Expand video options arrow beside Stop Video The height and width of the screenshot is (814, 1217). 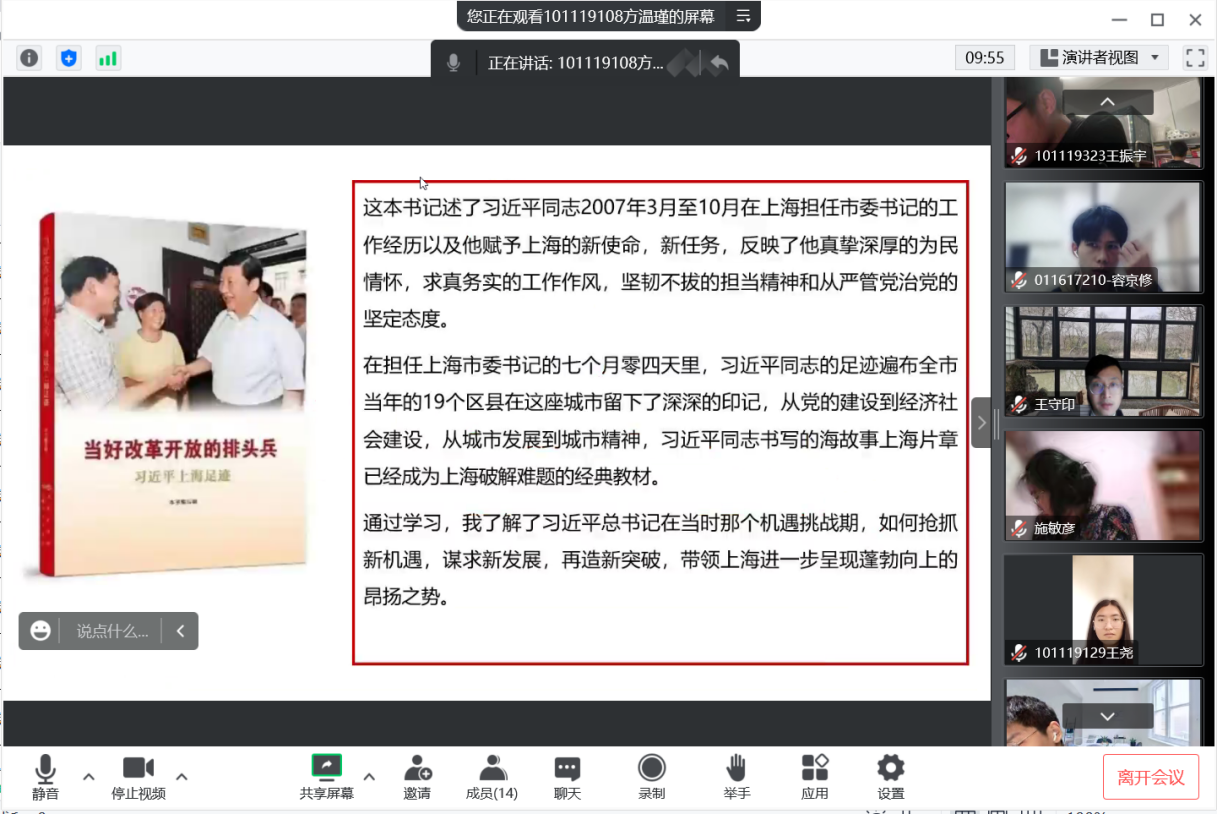coord(182,776)
